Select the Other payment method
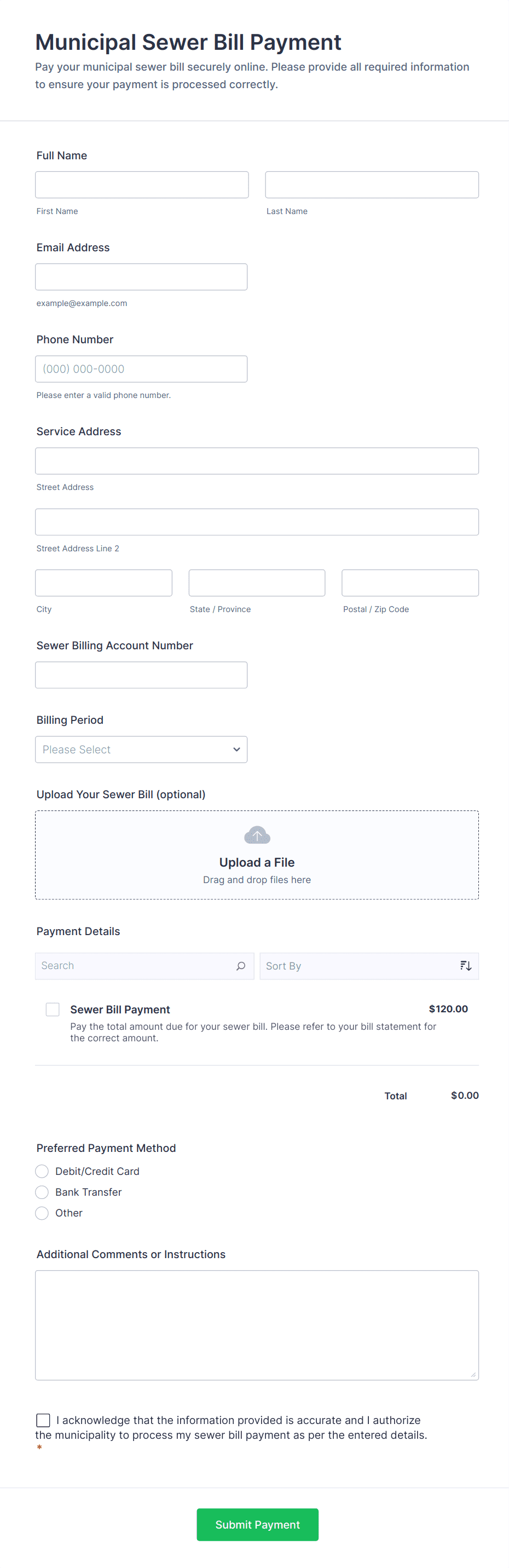 pyautogui.click(x=42, y=1213)
